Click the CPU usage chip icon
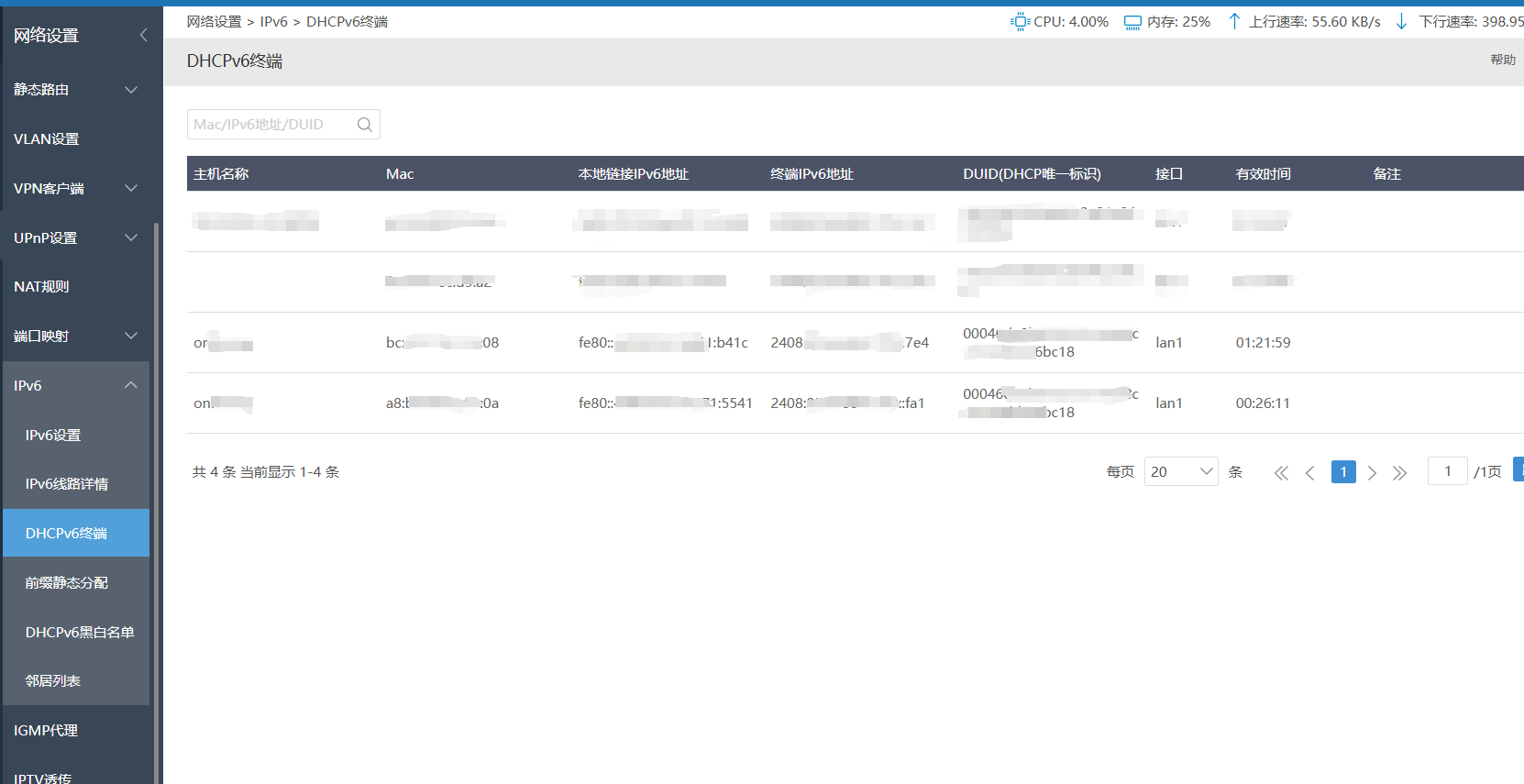The image size is (1524, 784). tap(1020, 22)
